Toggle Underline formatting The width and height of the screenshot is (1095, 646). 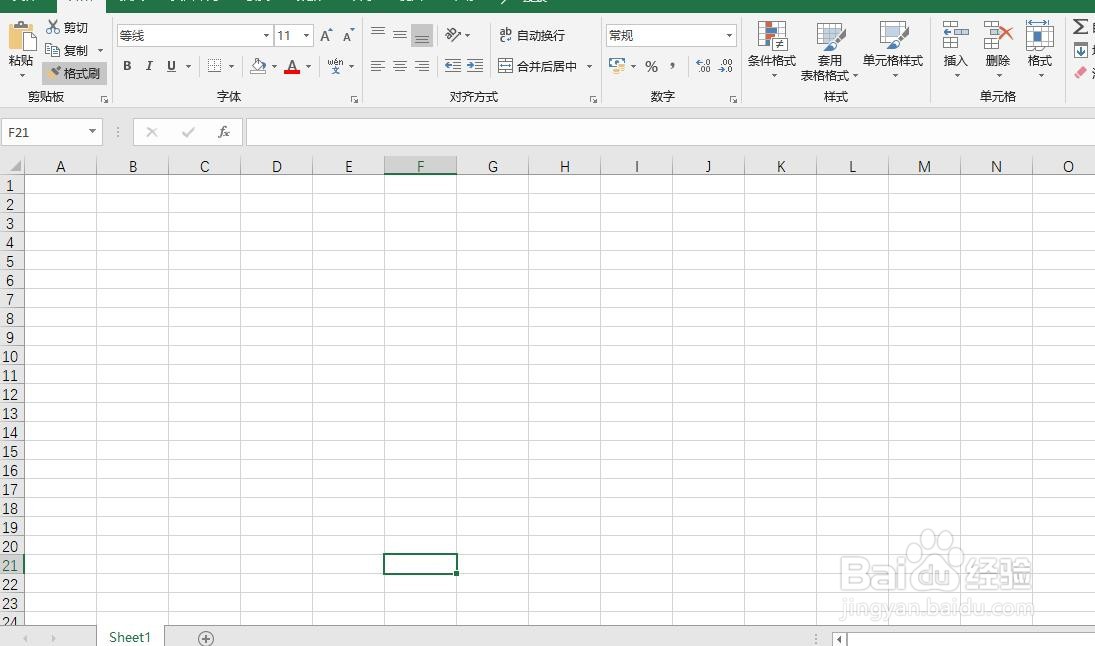coord(171,66)
